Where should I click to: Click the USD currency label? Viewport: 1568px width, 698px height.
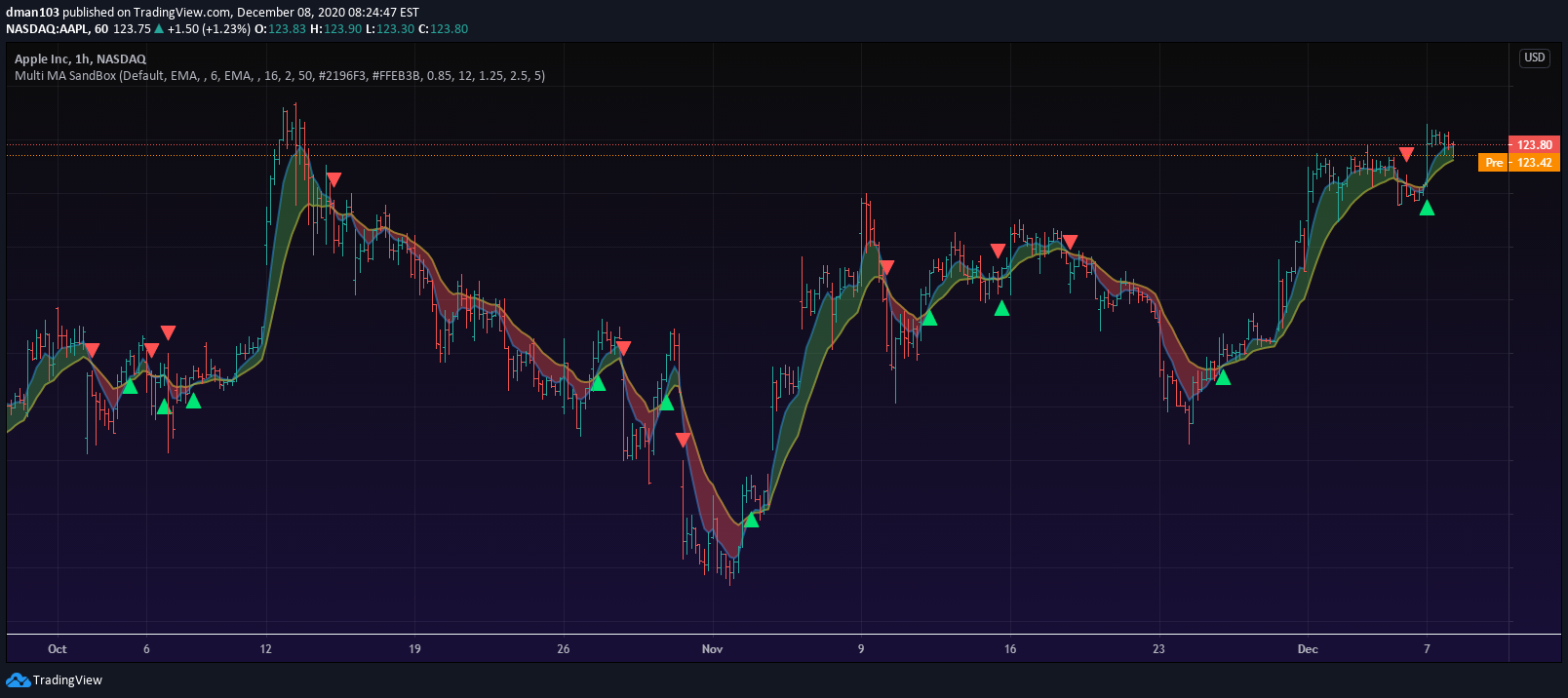pyautogui.click(x=1535, y=58)
